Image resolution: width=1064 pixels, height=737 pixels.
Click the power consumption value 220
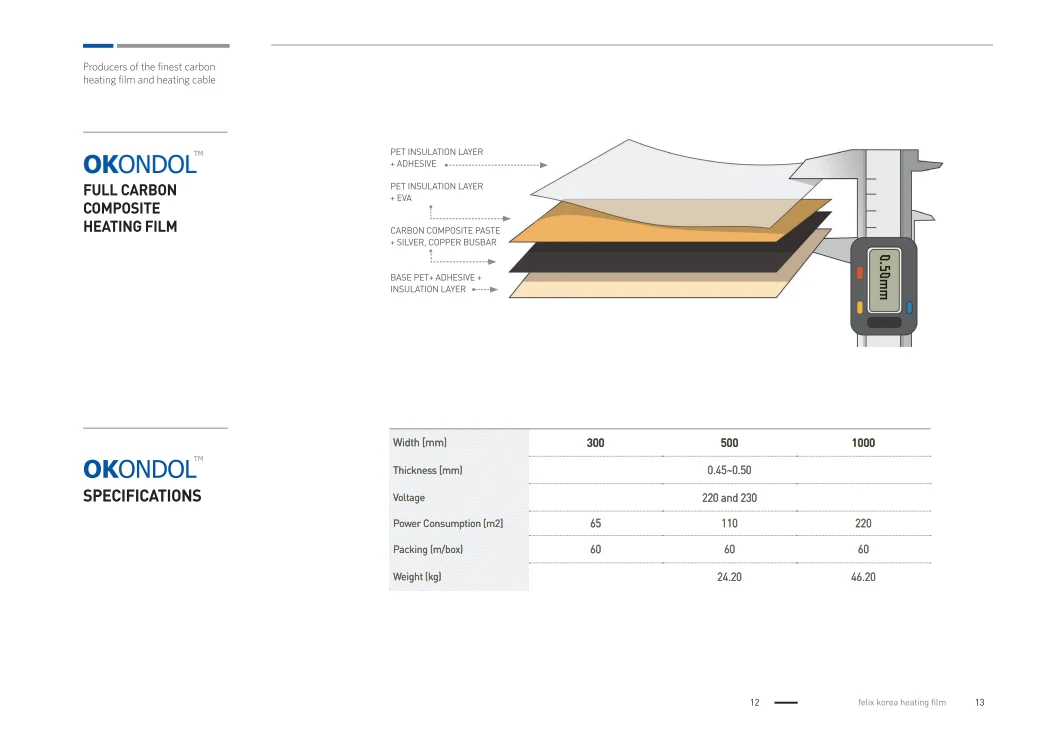(x=863, y=523)
